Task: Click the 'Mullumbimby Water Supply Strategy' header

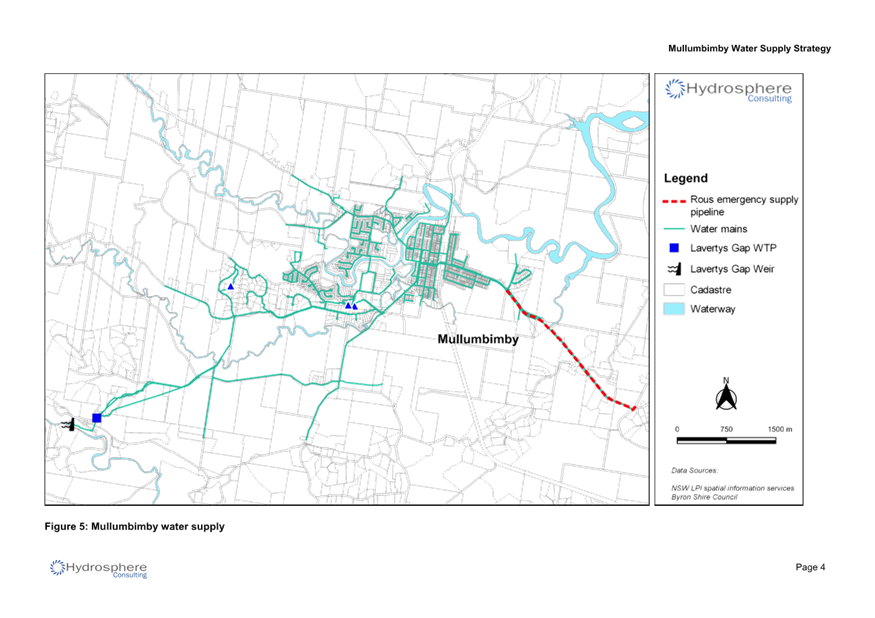Action: coord(749,49)
